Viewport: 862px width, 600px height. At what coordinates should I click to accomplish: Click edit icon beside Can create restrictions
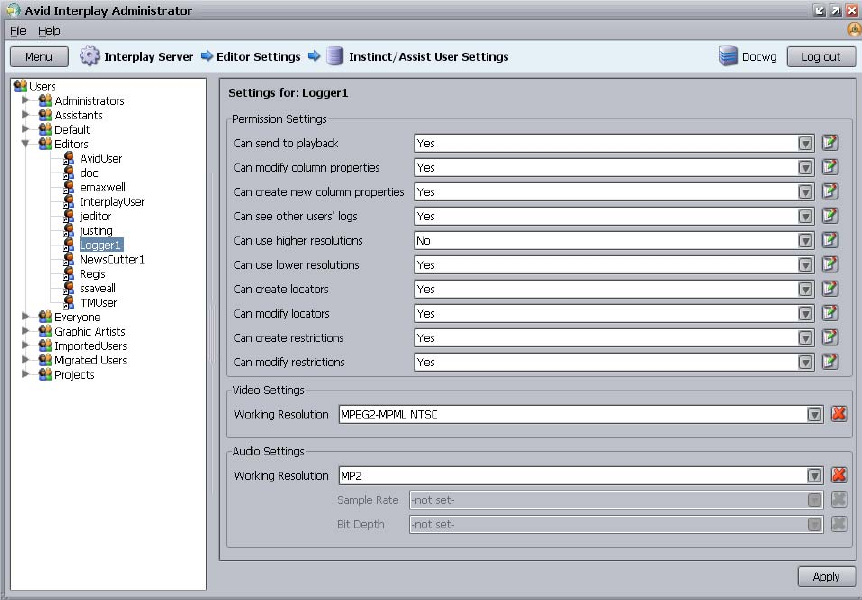pos(830,337)
